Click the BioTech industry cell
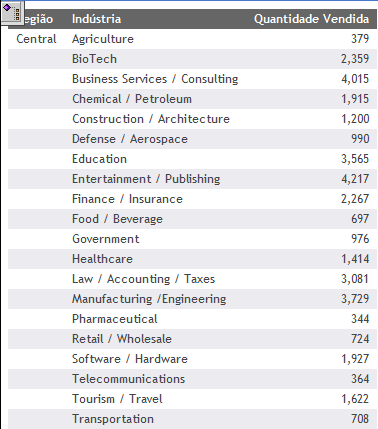Screen dimensions: 378x429 (94, 59)
